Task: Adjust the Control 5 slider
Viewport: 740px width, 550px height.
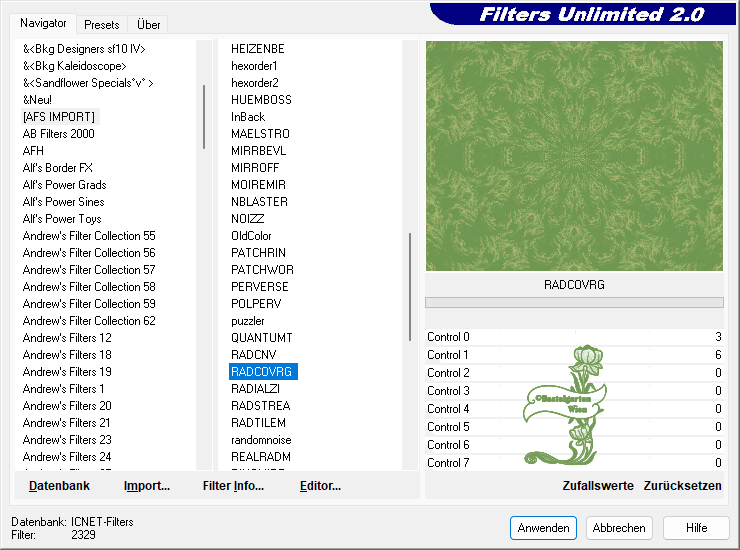Action: (574, 427)
